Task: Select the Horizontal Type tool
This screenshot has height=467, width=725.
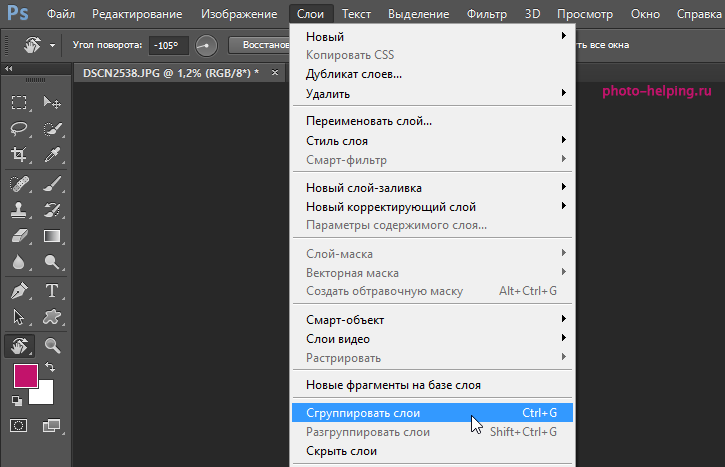Action: pyautogui.click(x=52, y=291)
